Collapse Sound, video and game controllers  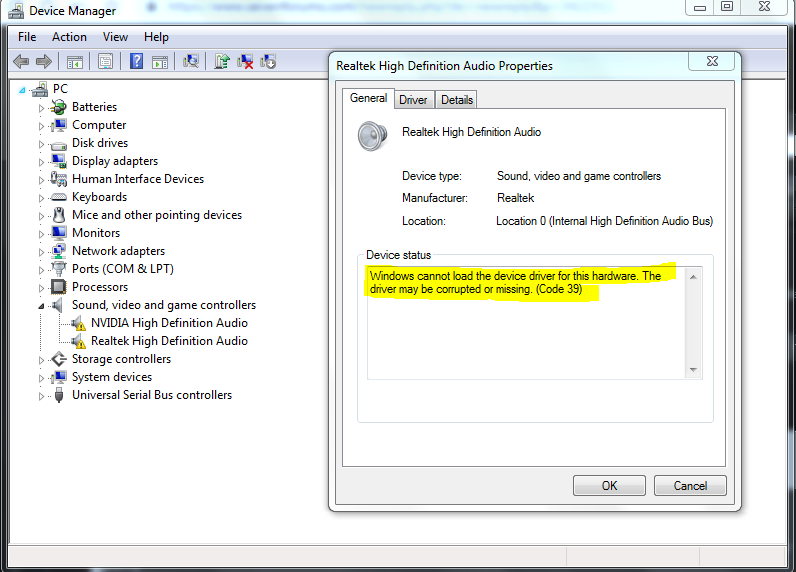[x=42, y=306]
